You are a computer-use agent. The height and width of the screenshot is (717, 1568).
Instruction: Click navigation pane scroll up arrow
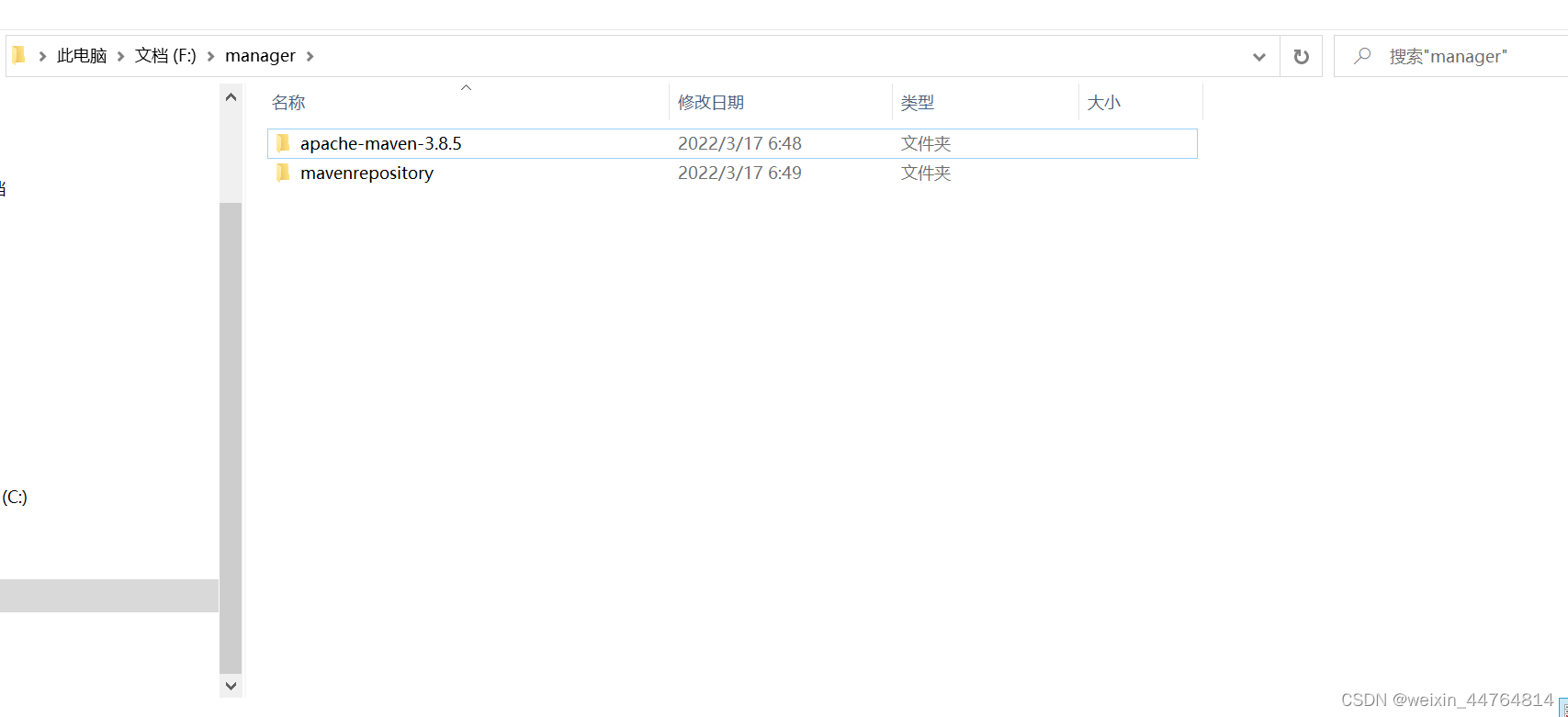tap(231, 97)
